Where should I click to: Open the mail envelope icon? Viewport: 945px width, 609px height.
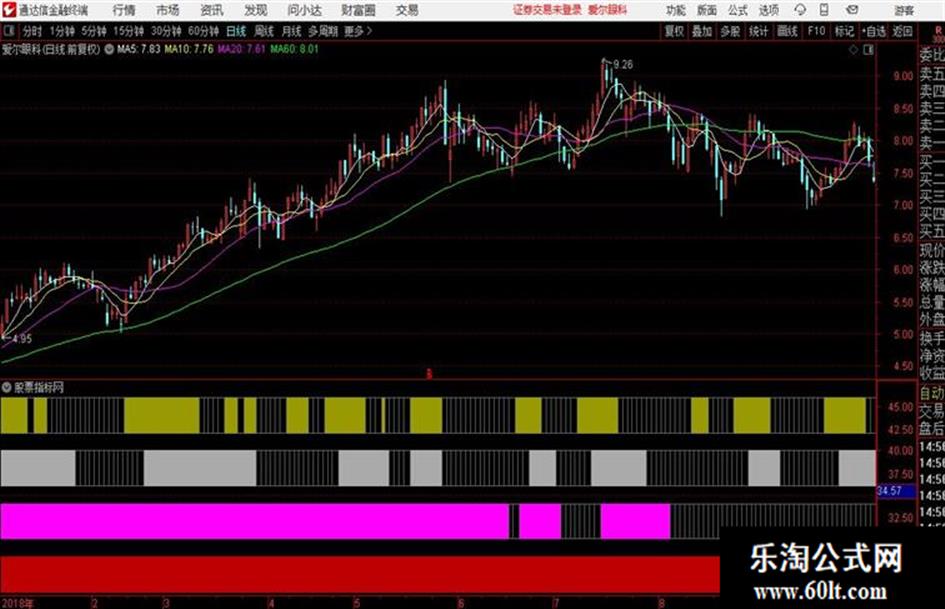click(852, 10)
